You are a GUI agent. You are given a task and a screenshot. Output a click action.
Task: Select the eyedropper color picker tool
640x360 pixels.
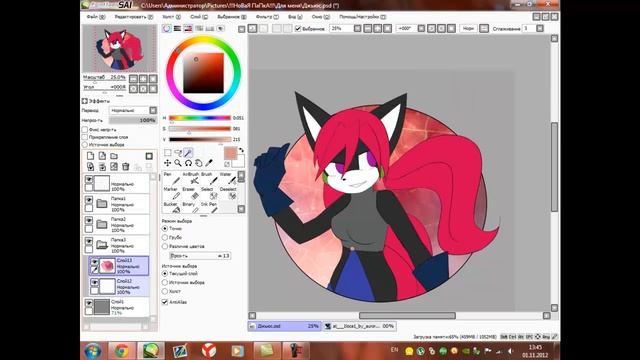pyautogui.click(x=209, y=163)
